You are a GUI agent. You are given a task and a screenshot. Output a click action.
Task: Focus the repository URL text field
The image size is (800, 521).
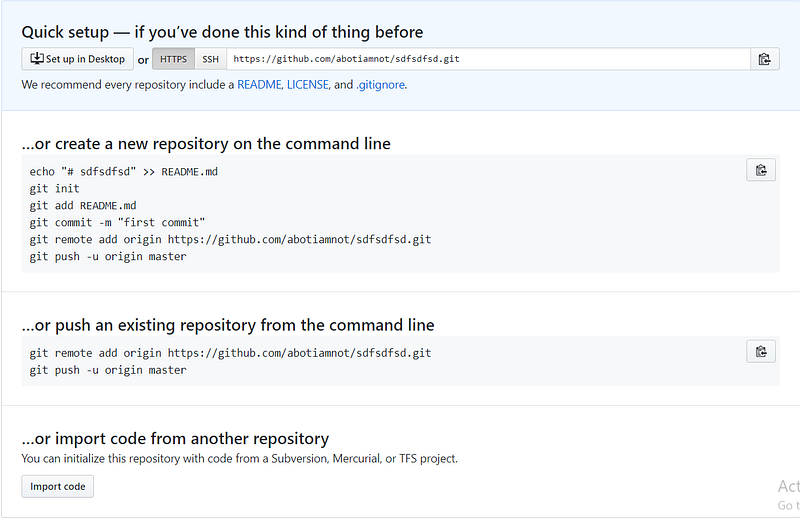[x=488, y=59]
